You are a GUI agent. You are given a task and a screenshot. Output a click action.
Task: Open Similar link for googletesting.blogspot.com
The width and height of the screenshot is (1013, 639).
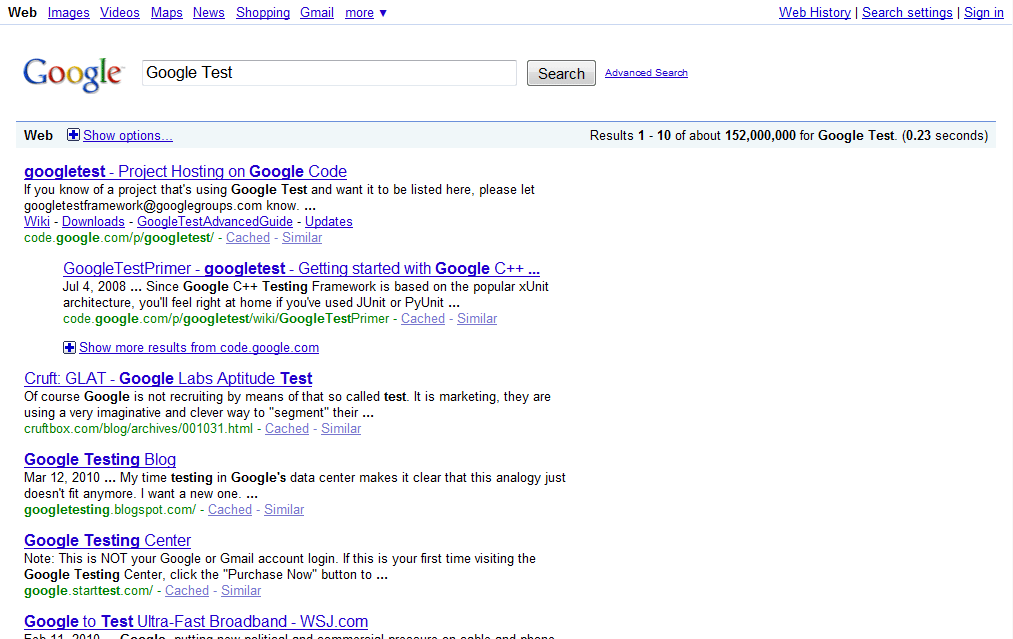[284, 510]
